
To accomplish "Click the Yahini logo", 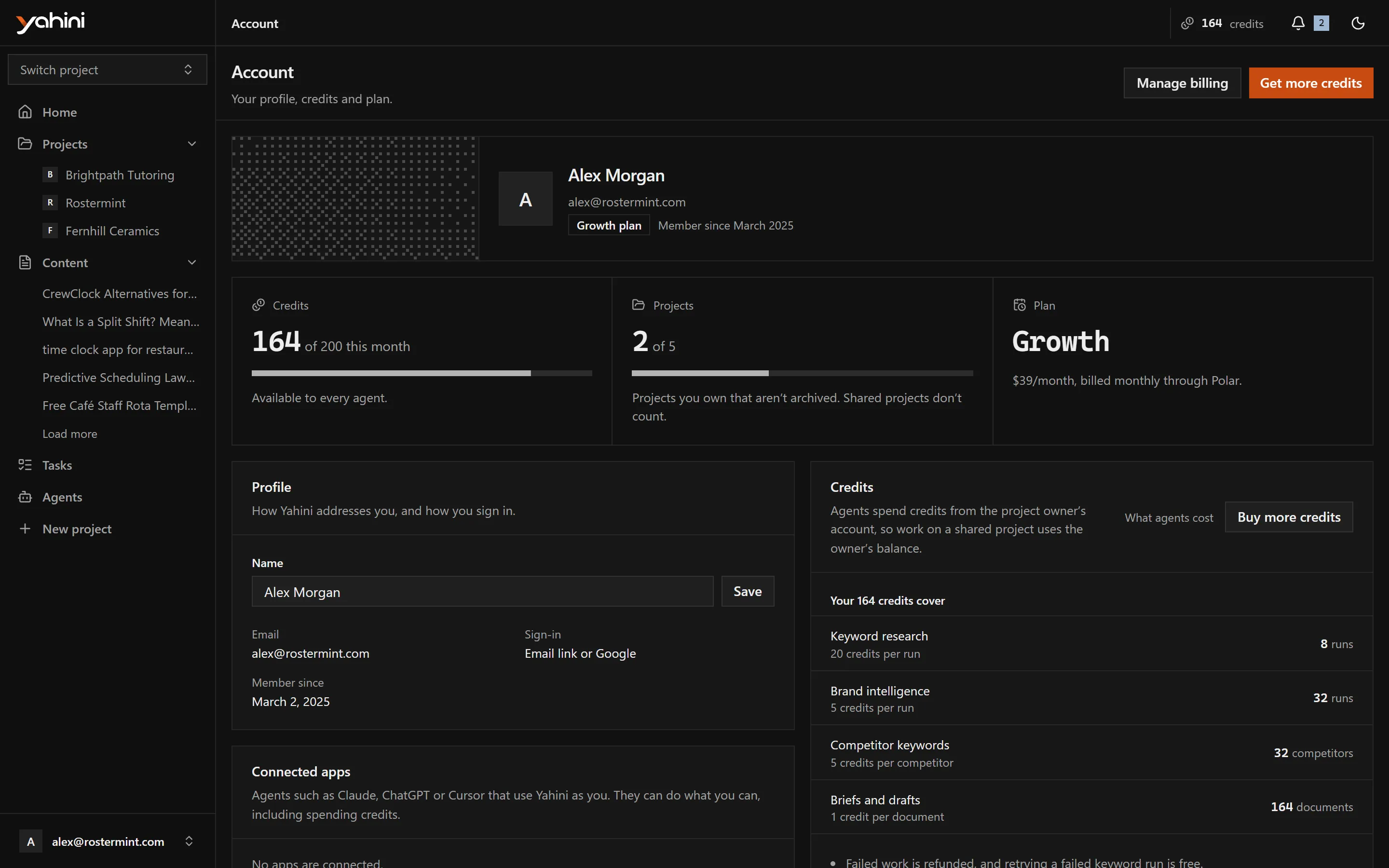I will coord(51,22).
